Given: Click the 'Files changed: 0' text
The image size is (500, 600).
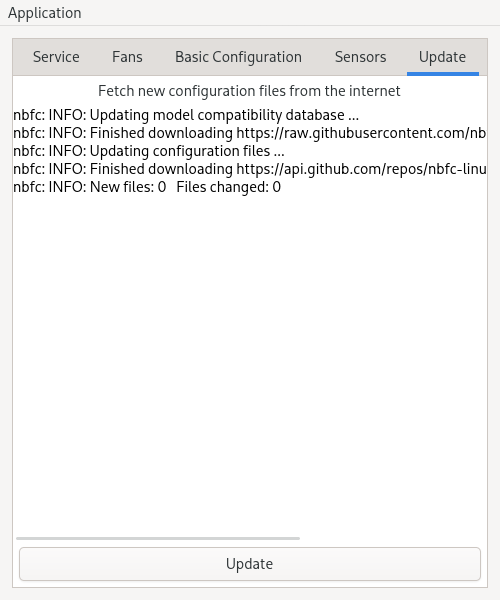Looking at the screenshot, I should click(228, 187).
